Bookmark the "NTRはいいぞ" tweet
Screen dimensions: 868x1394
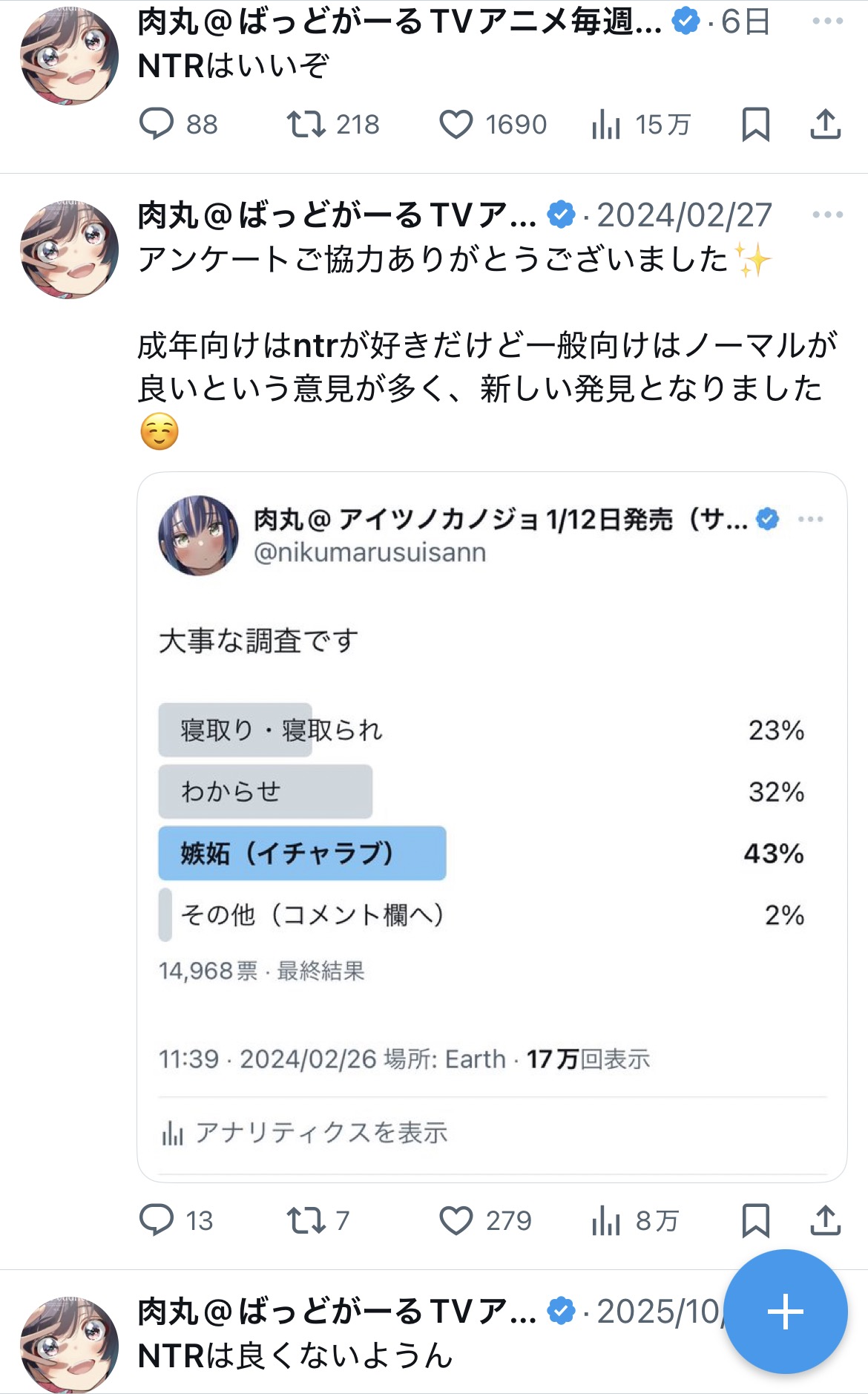pyautogui.click(x=755, y=124)
